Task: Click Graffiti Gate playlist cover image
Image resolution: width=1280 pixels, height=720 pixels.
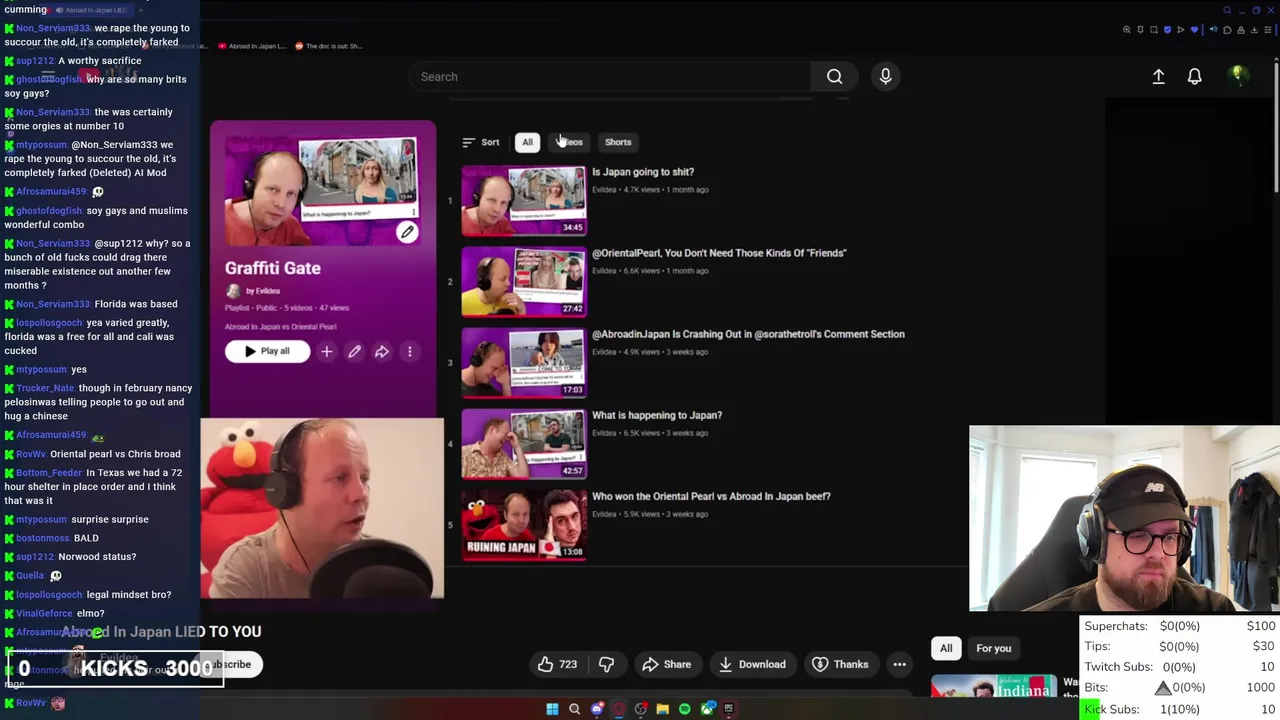Action: 322,190
